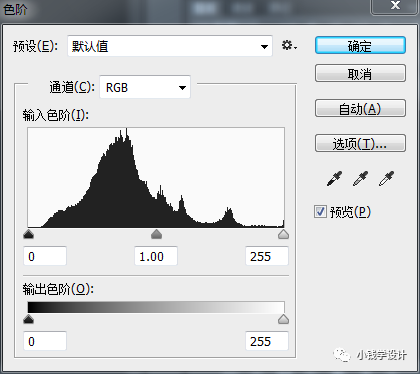
Task: Click the midtone gamma field 1.00
Action: point(156,256)
